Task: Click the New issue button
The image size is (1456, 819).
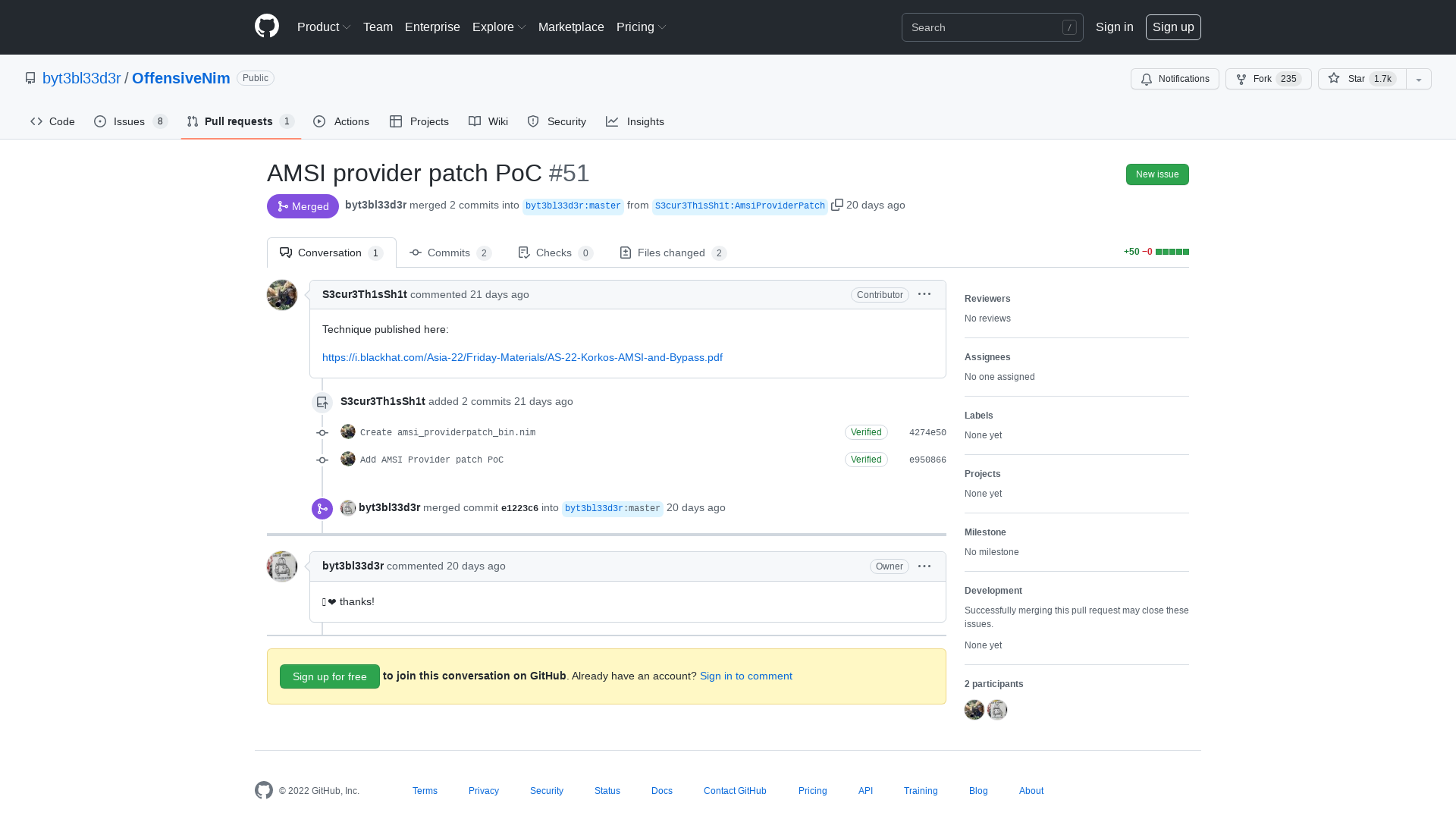Action: pos(1157,174)
